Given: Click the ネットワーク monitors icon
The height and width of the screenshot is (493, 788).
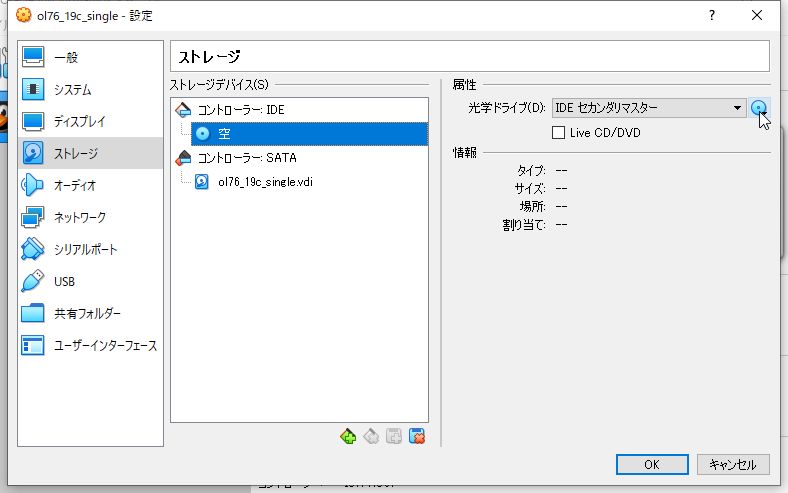Looking at the screenshot, I should tap(33, 218).
